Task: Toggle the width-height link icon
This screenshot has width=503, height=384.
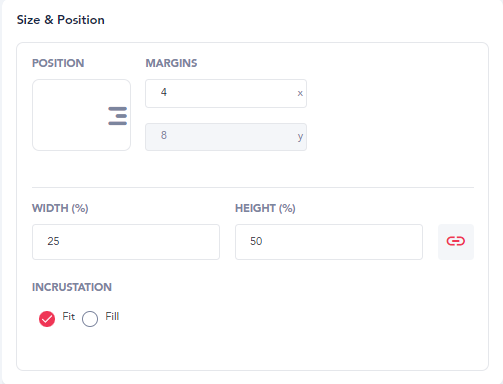Action: (x=456, y=242)
